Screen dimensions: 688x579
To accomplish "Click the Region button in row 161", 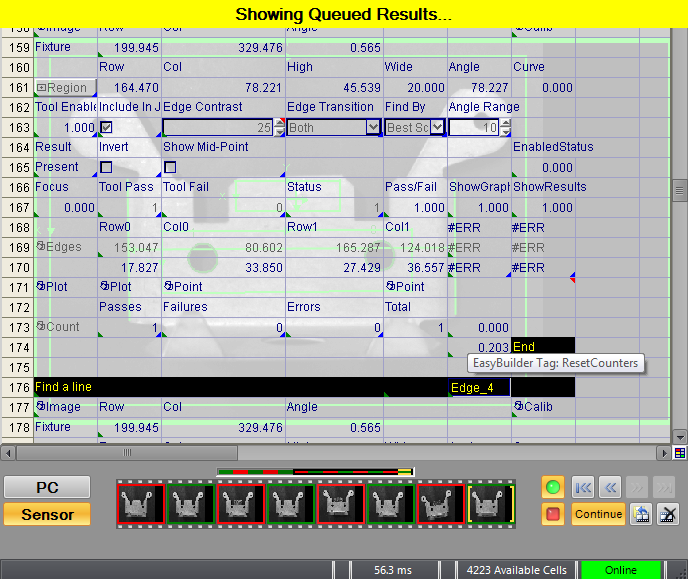I will tap(63, 87).
